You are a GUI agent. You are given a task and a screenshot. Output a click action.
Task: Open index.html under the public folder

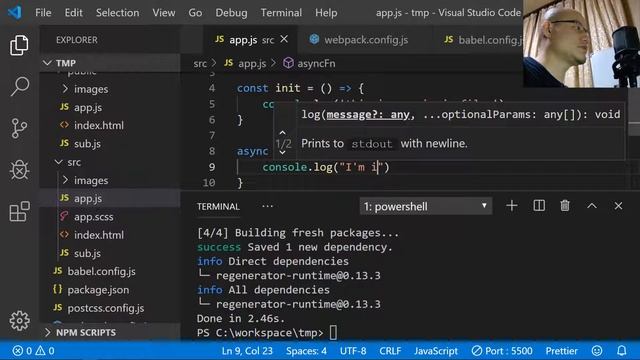tap(99, 125)
